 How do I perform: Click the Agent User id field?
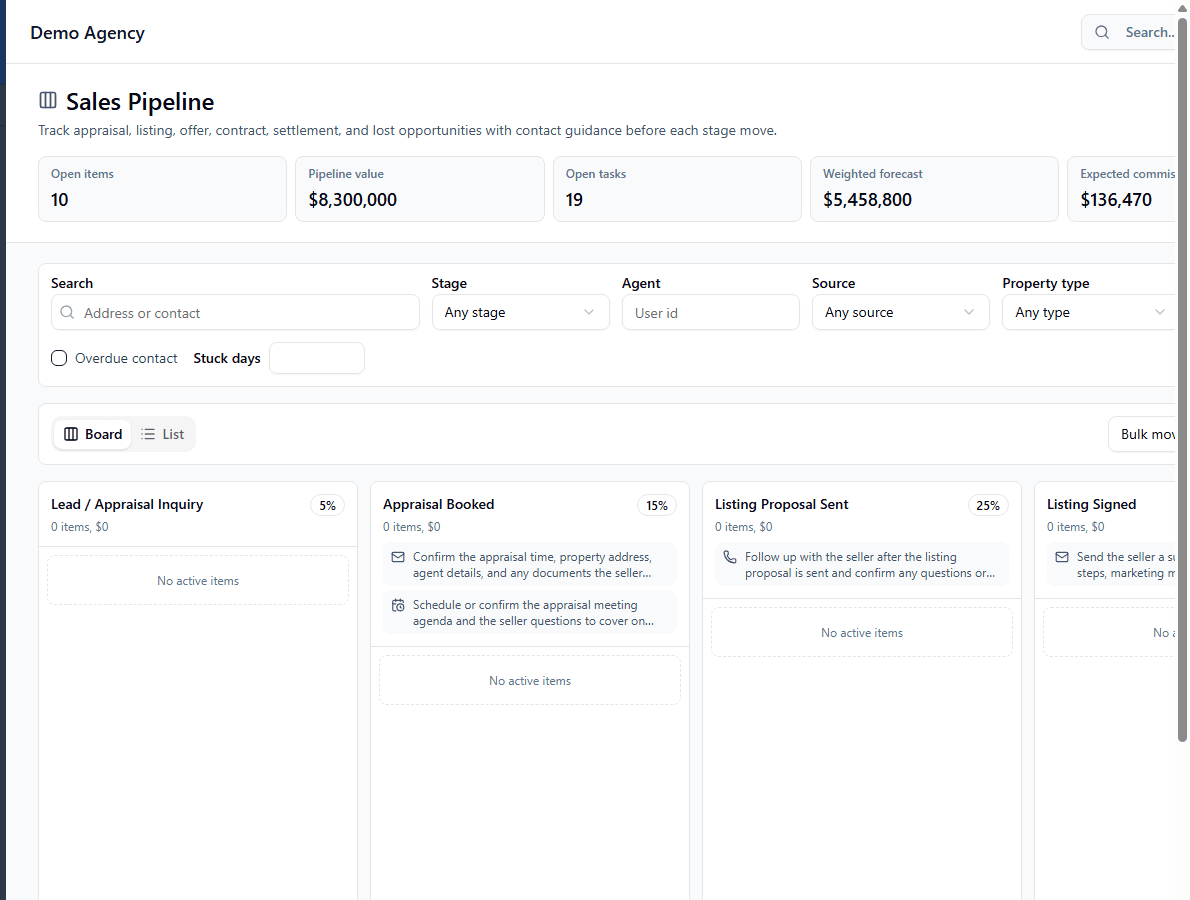pos(711,313)
